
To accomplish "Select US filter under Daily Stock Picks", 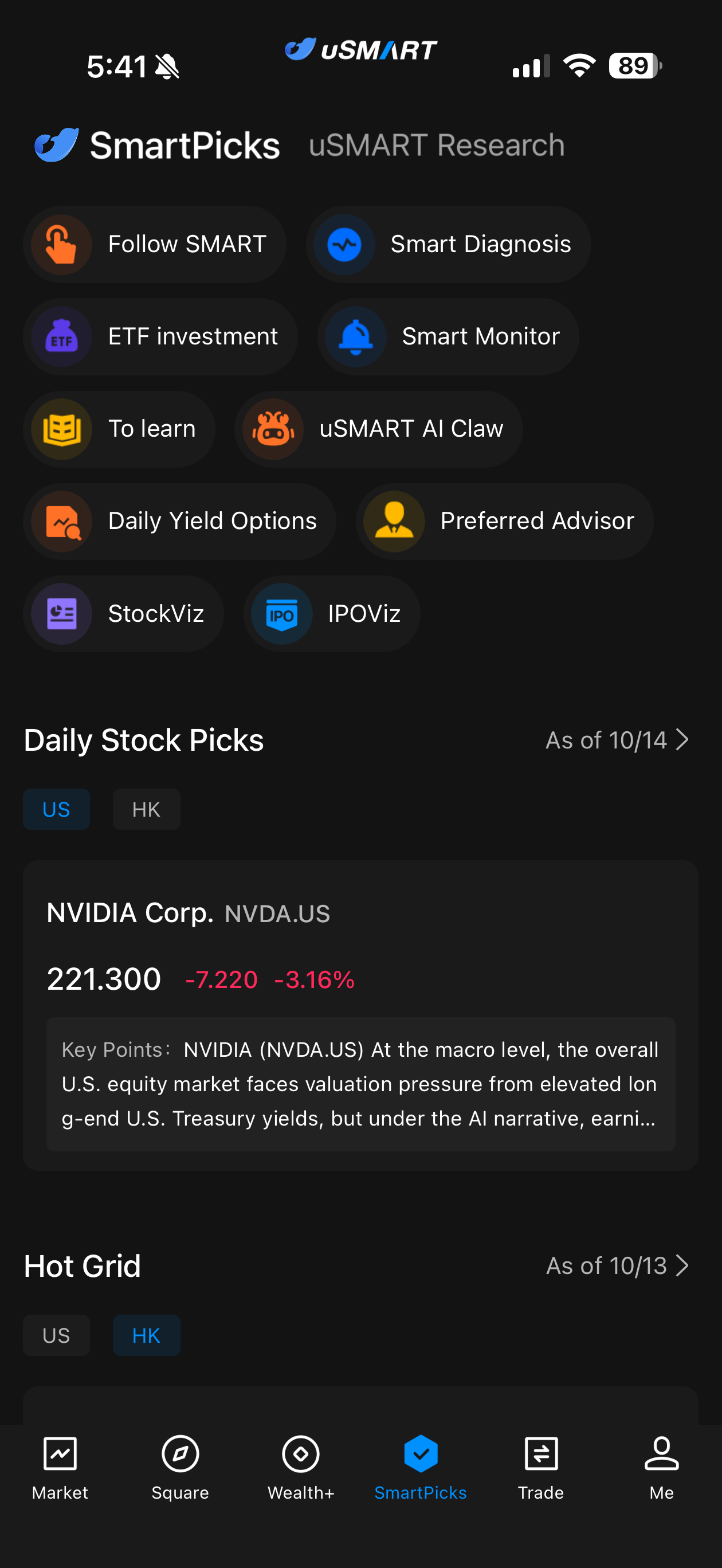I will [x=57, y=810].
